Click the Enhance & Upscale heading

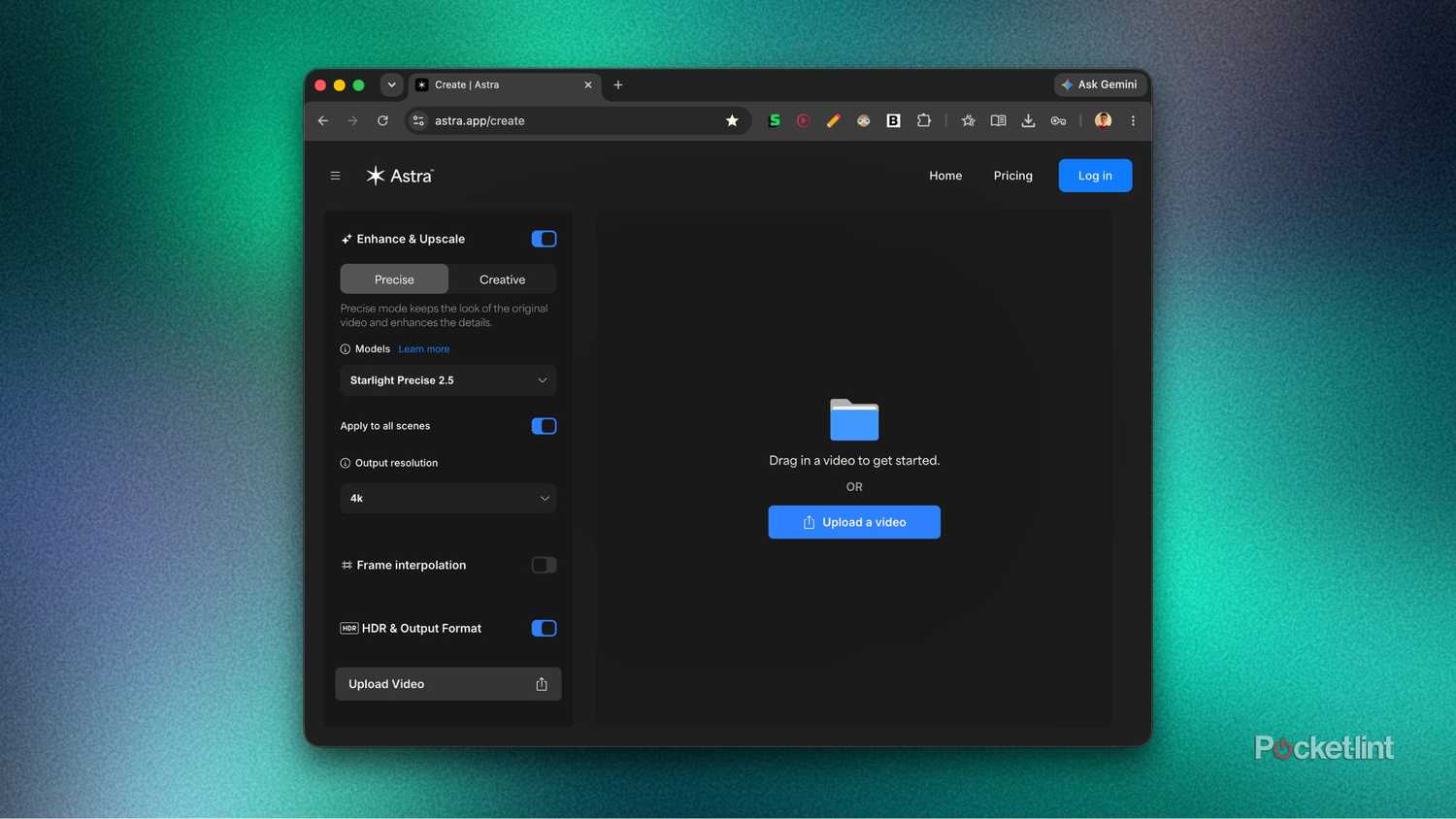411,239
